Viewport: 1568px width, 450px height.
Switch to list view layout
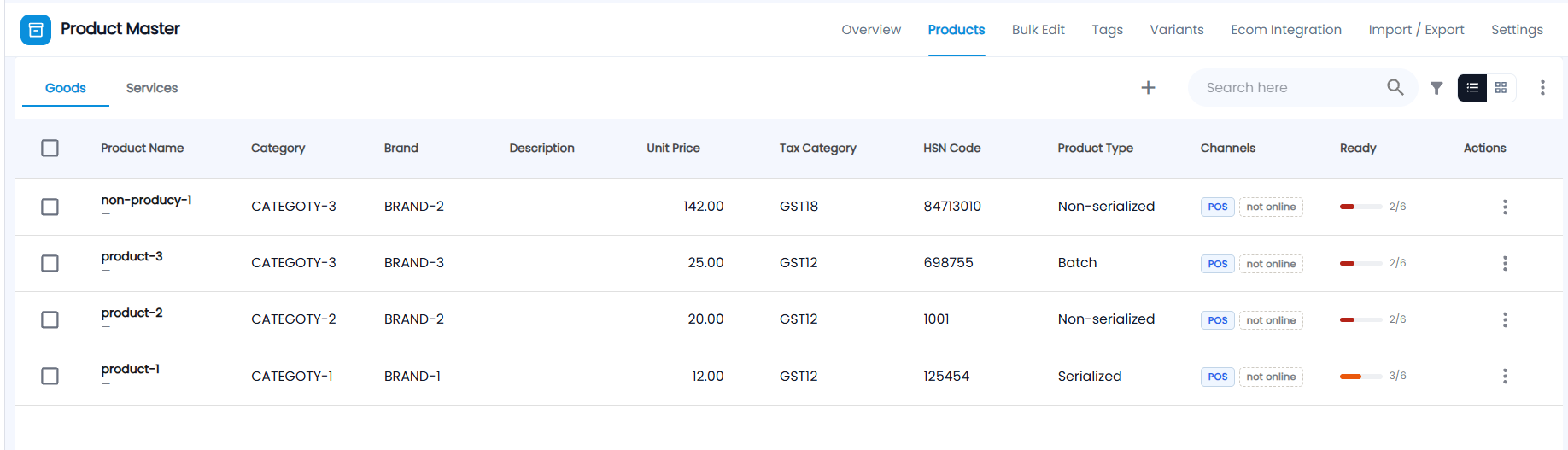click(x=1471, y=88)
